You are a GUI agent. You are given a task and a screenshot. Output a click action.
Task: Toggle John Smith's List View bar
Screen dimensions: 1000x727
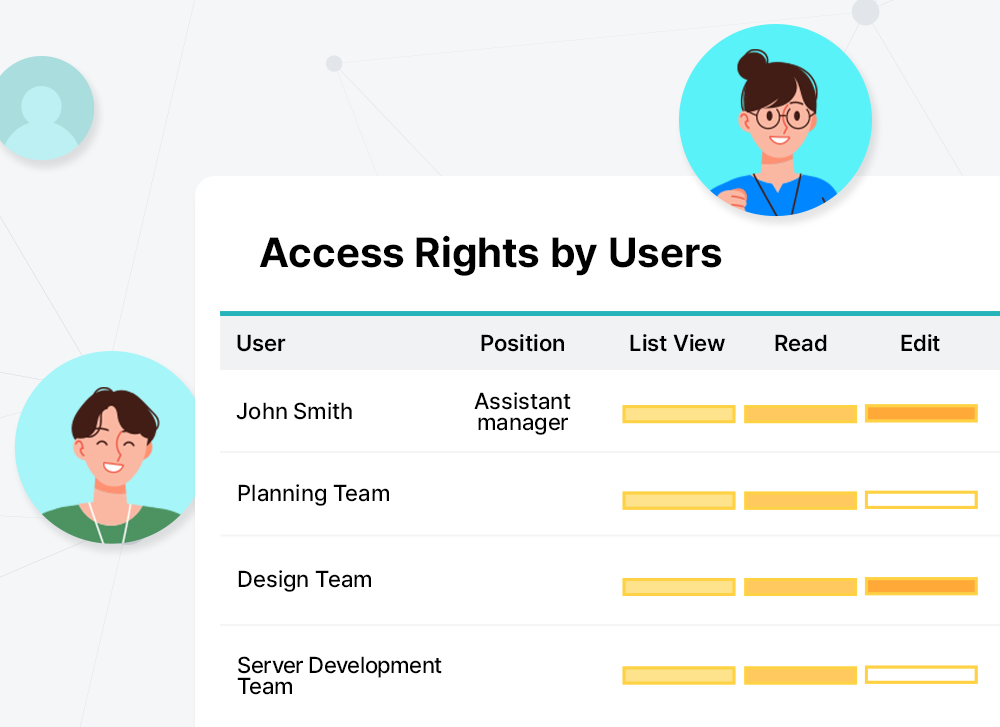coord(679,414)
